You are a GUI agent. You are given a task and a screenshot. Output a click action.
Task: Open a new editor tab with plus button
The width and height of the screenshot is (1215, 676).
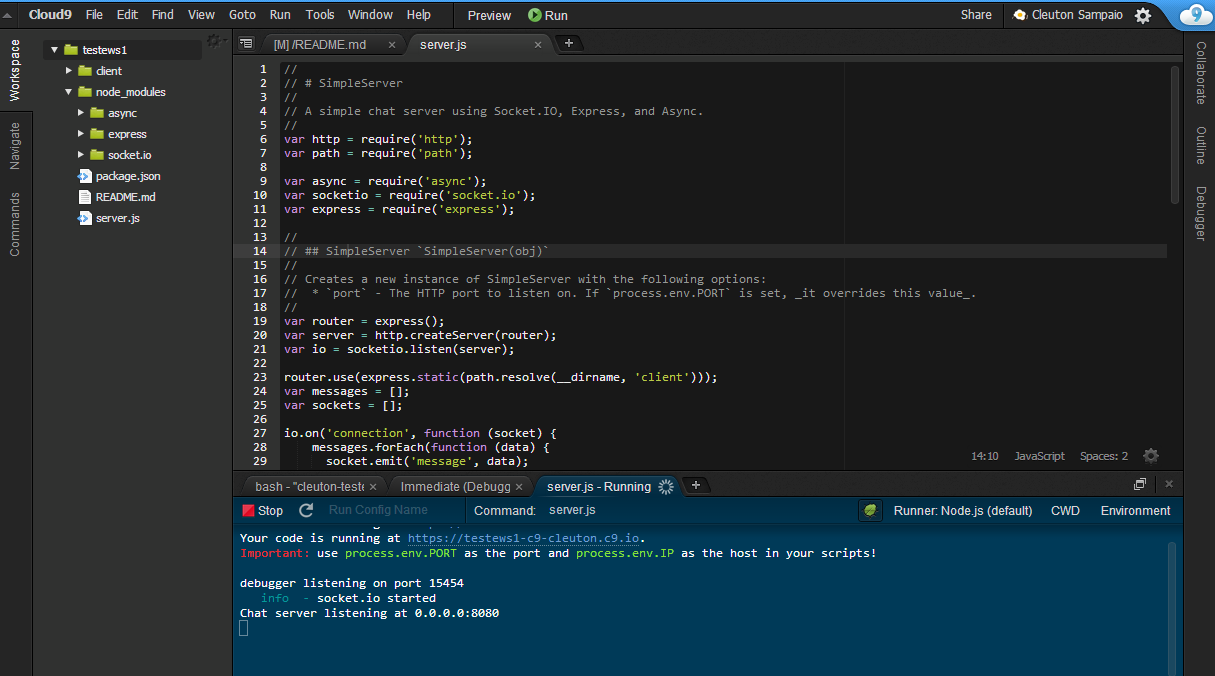click(x=569, y=43)
